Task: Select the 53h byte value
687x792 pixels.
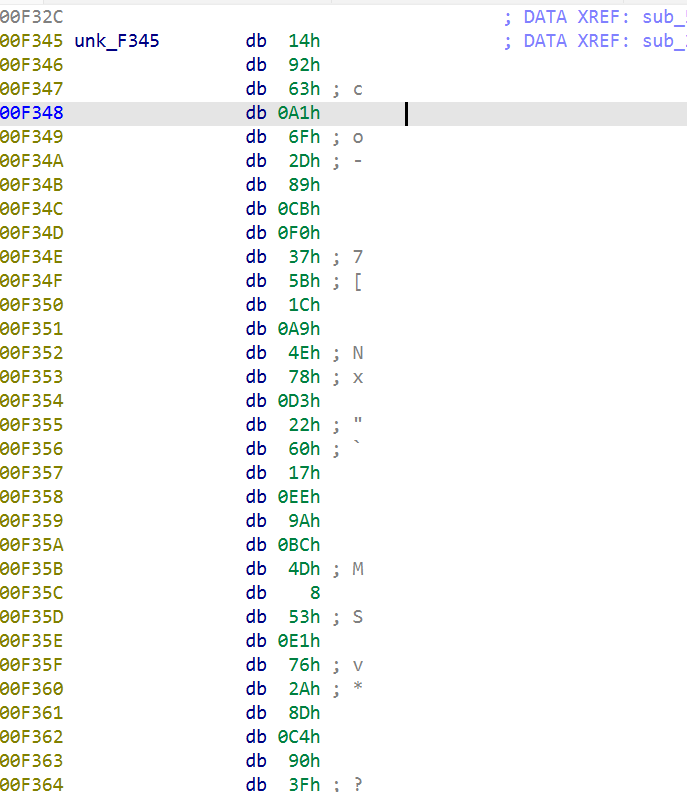Action: point(304,617)
